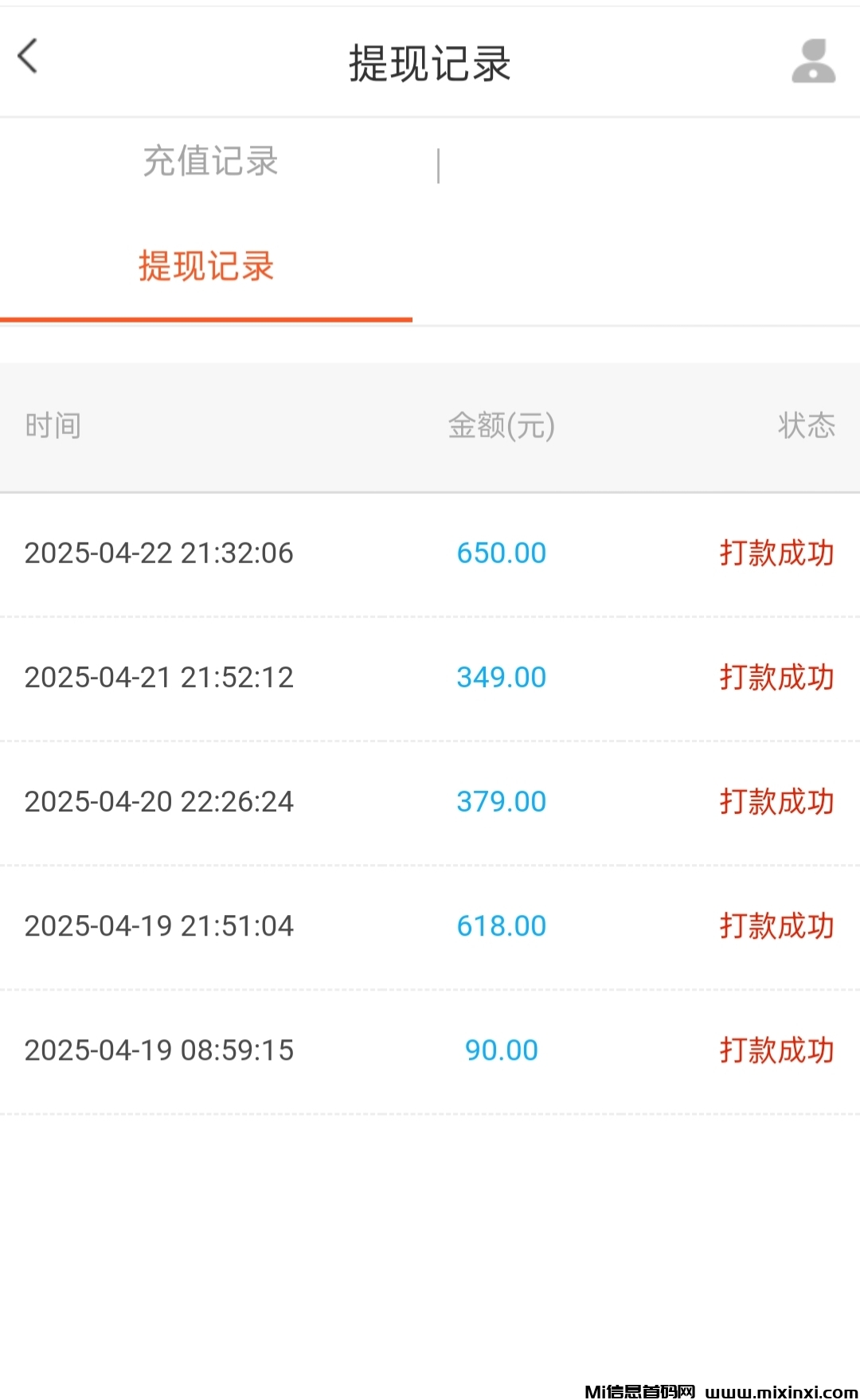
Task: Click the 金额(元) column header
Action: pyautogui.click(x=501, y=426)
